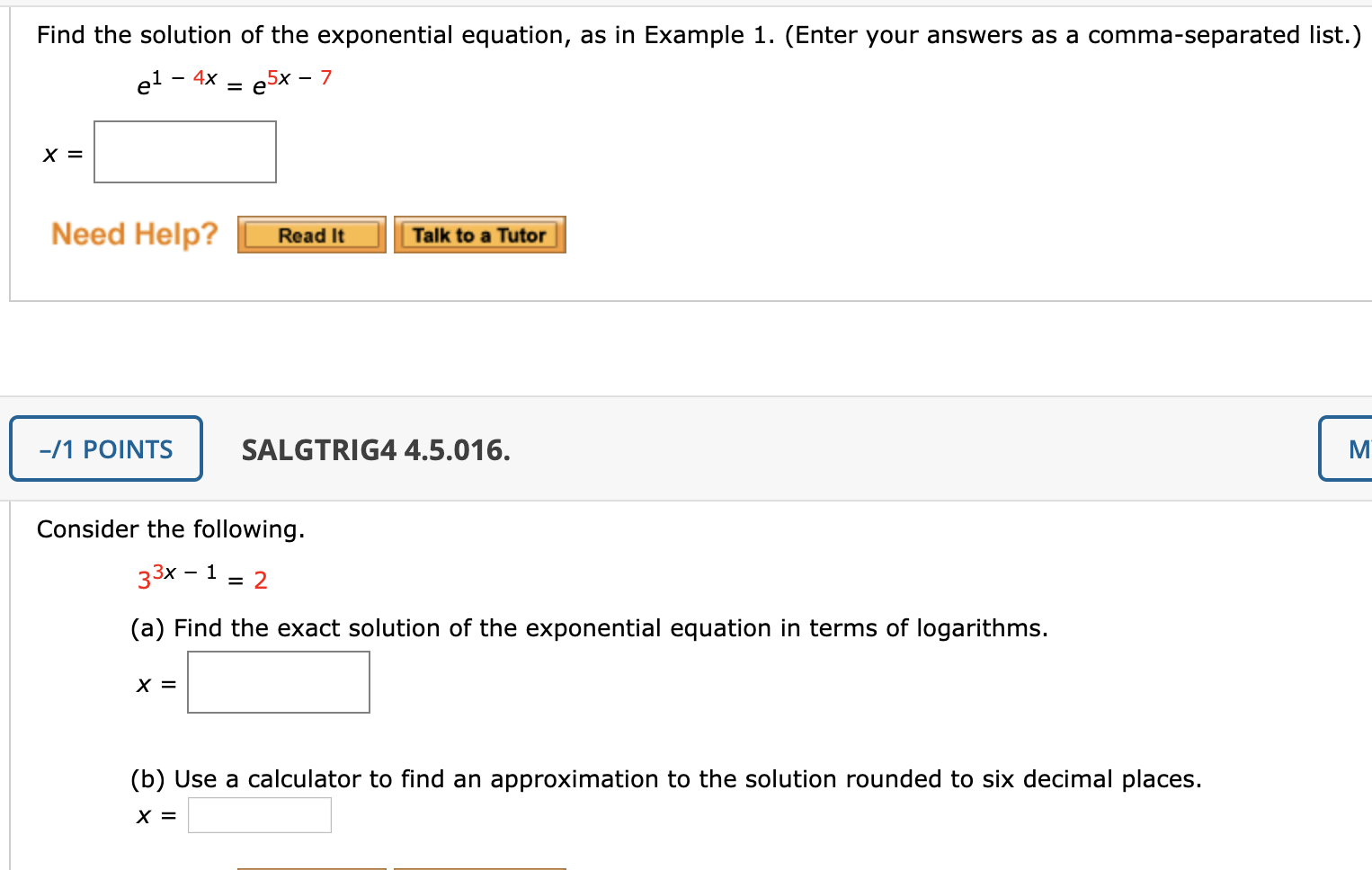The height and width of the screenshot is (870, 1372).
Task: Click part (b) instruction text
Action: 665,778
